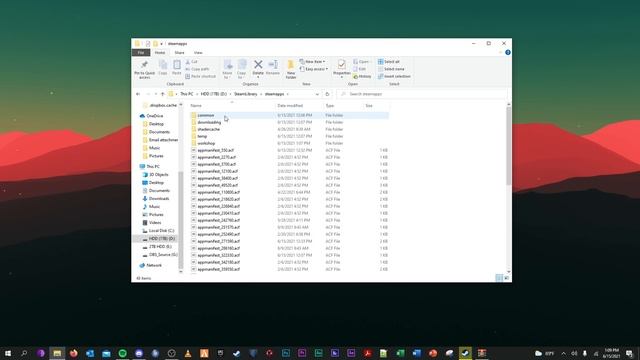
Task: Sort by the Name column header
Action: (x=232, y=106)
